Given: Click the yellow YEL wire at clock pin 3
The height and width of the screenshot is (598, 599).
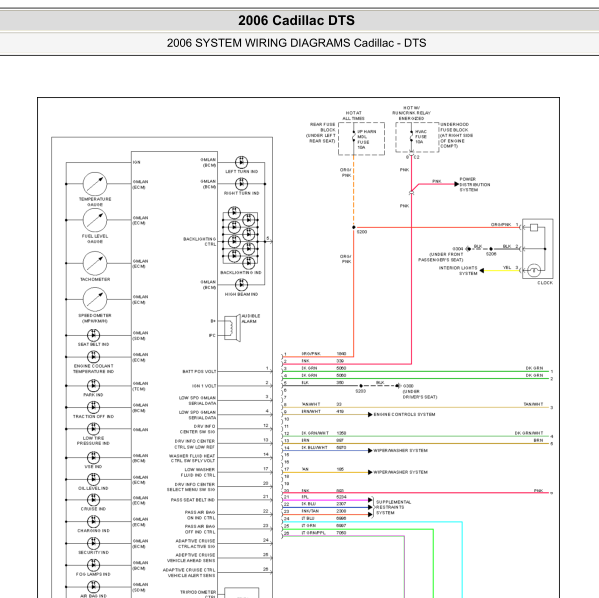Looking at the screenshot, I should (502, 271).
